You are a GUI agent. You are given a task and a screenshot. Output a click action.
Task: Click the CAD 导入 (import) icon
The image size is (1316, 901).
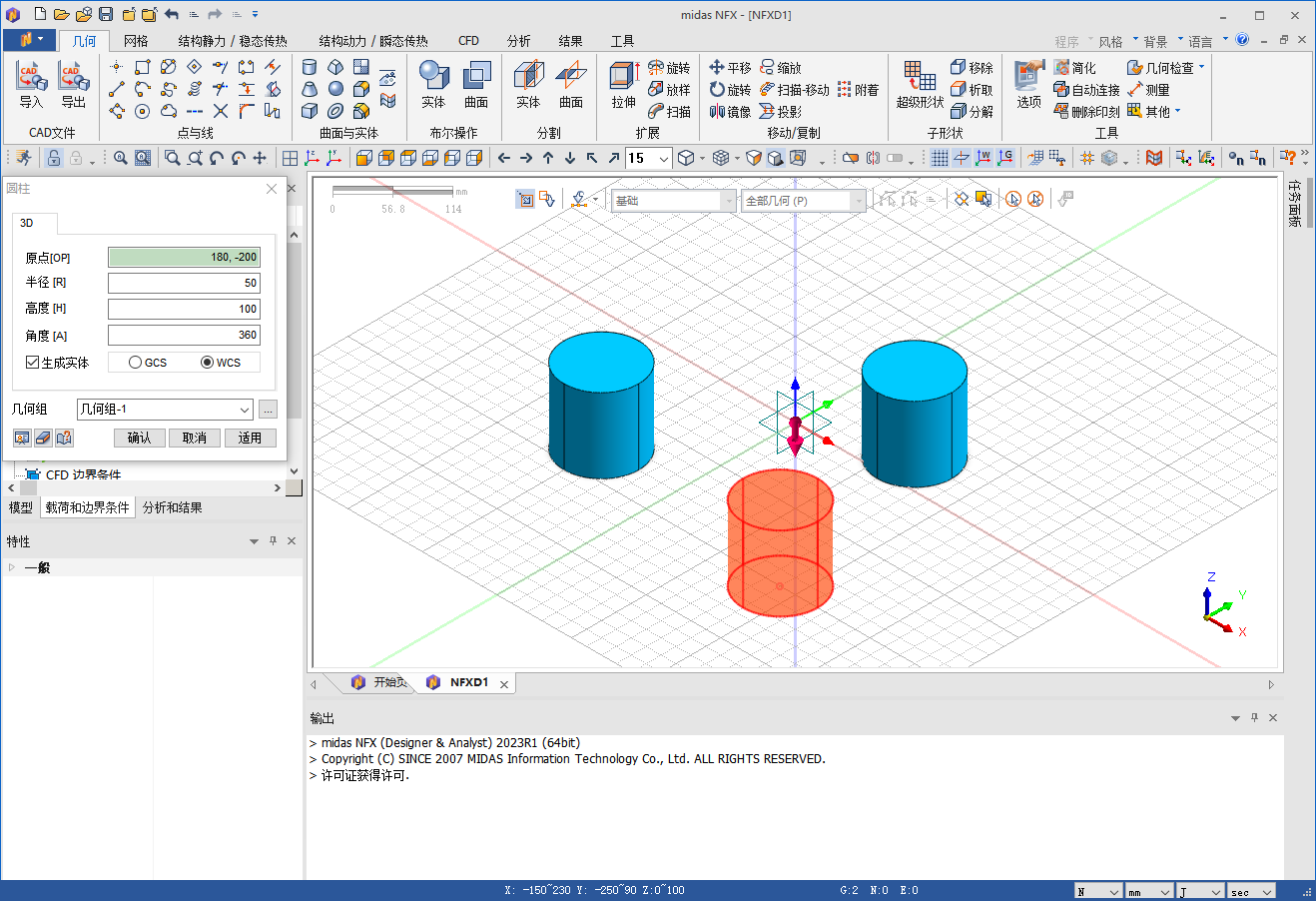31,86
